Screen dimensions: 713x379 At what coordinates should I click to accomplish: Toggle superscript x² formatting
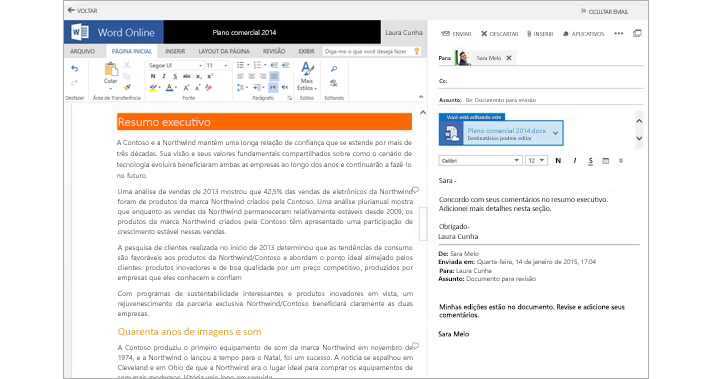pyautogui.click(x=210, y=76)
